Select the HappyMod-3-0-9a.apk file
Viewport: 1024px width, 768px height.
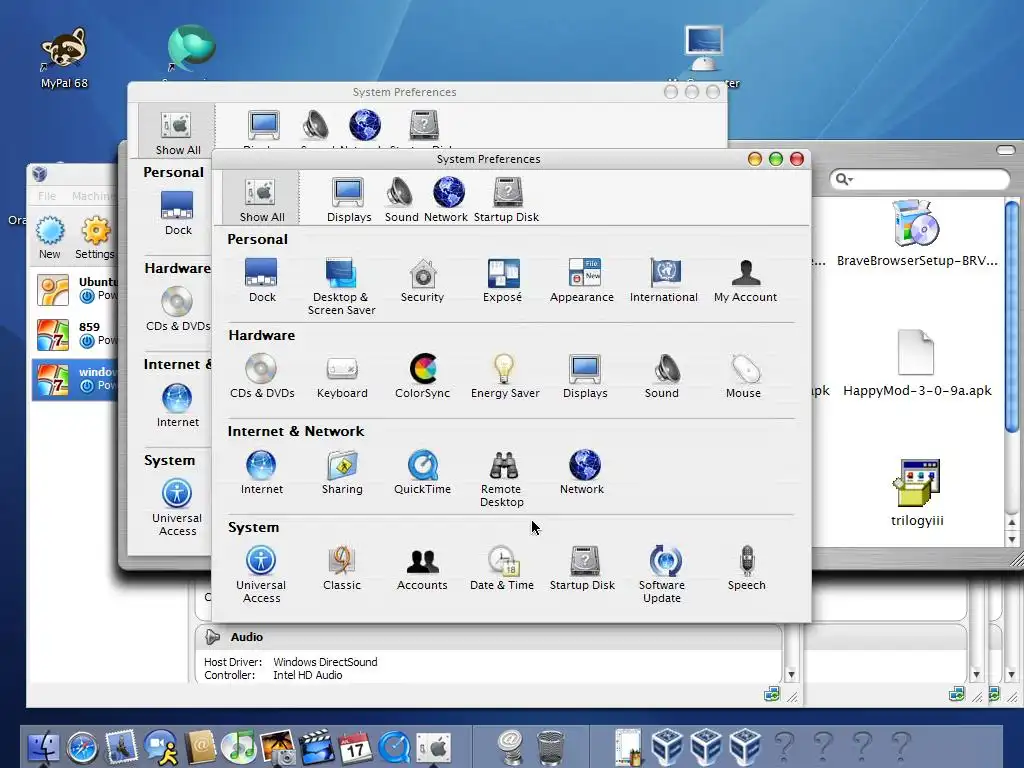pyautogui.click(x=917, y=363)
